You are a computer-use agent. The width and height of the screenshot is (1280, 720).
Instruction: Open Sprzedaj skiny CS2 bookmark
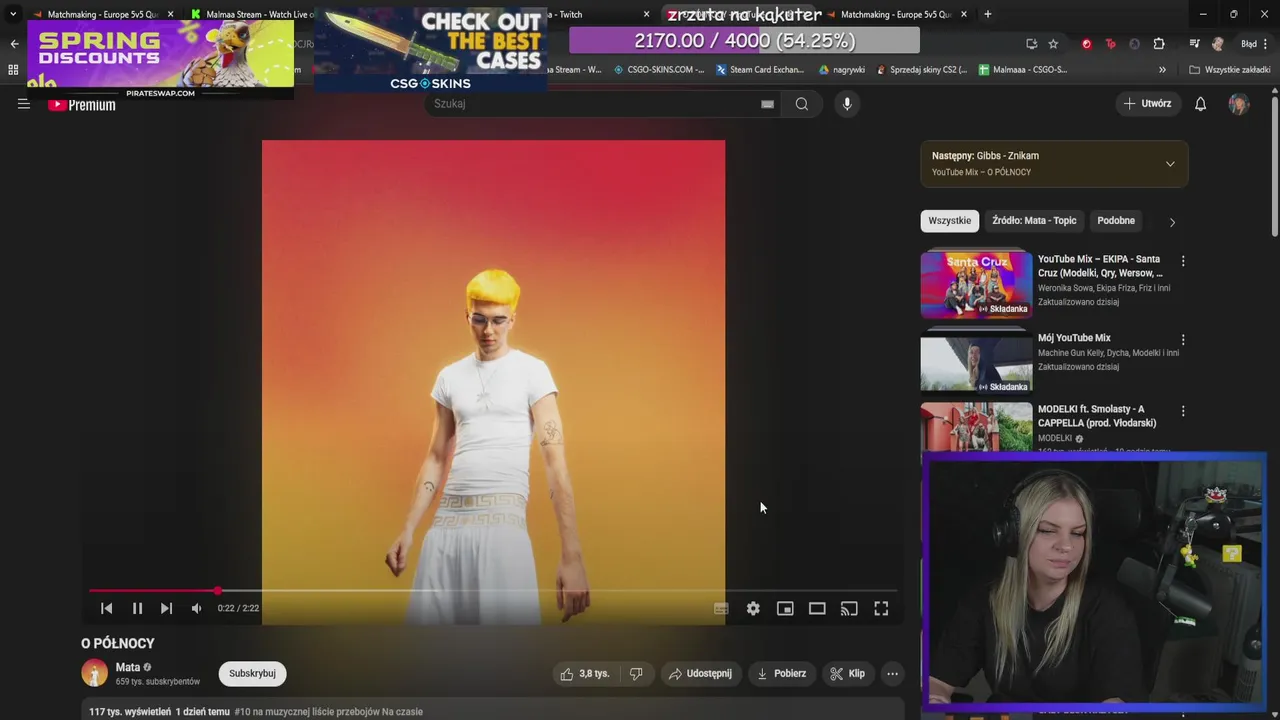coord(922,70)
